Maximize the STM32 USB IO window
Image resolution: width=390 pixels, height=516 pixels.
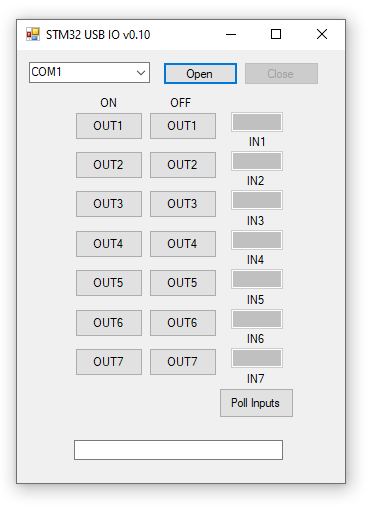click(276, 34)
